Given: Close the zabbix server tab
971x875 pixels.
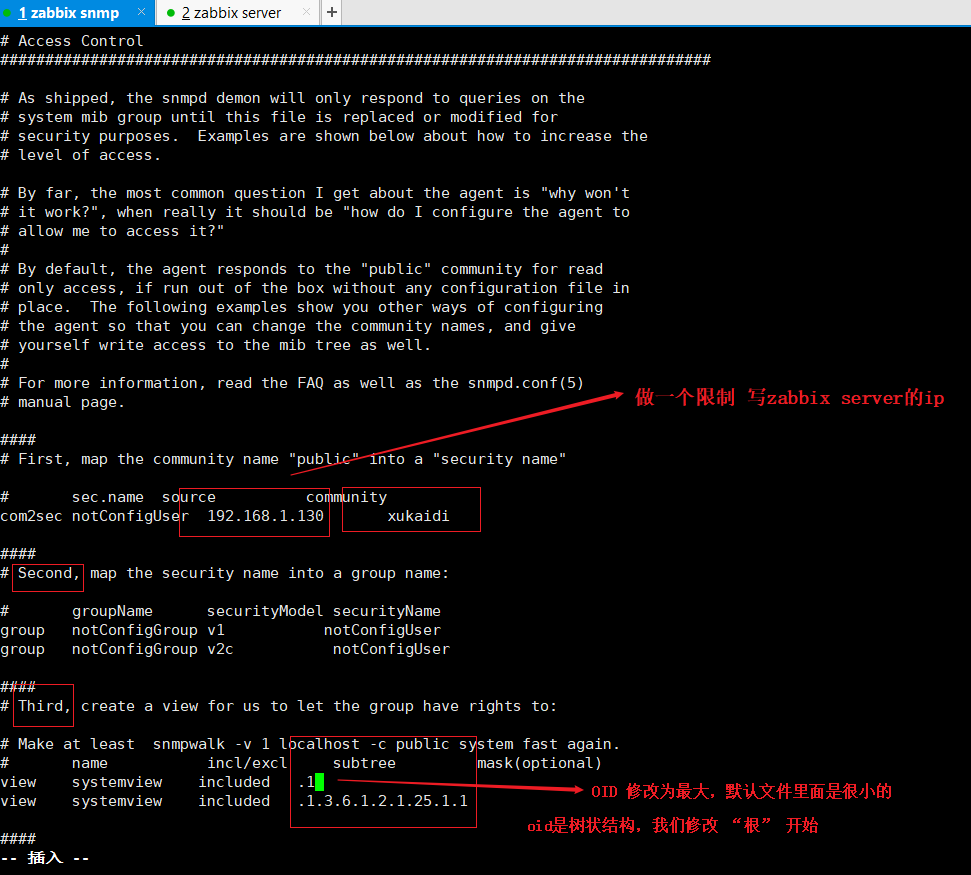Looking at the screenshot, I should (x=306, y=12).
